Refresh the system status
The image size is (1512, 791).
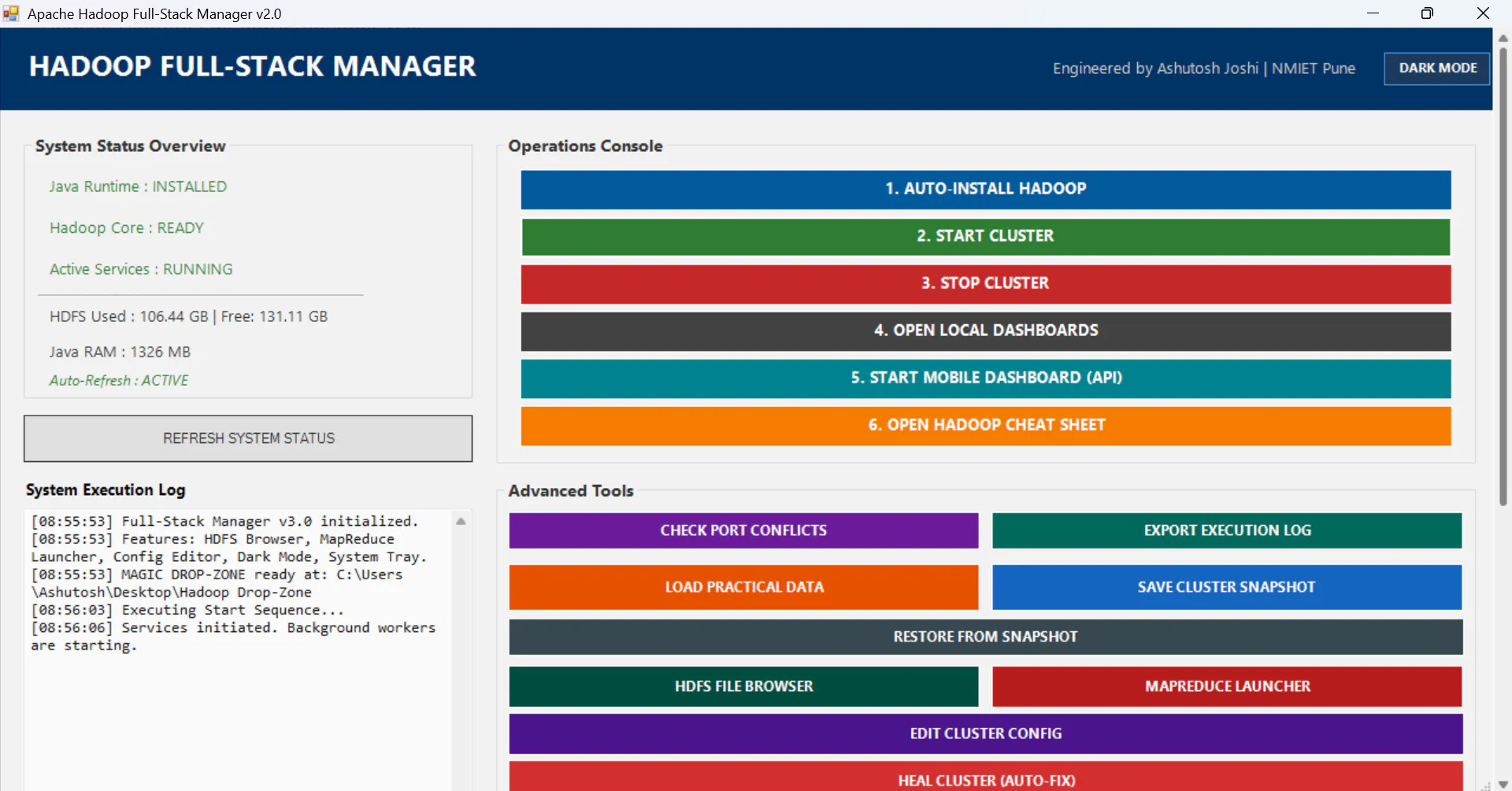(x=248, y=438)
